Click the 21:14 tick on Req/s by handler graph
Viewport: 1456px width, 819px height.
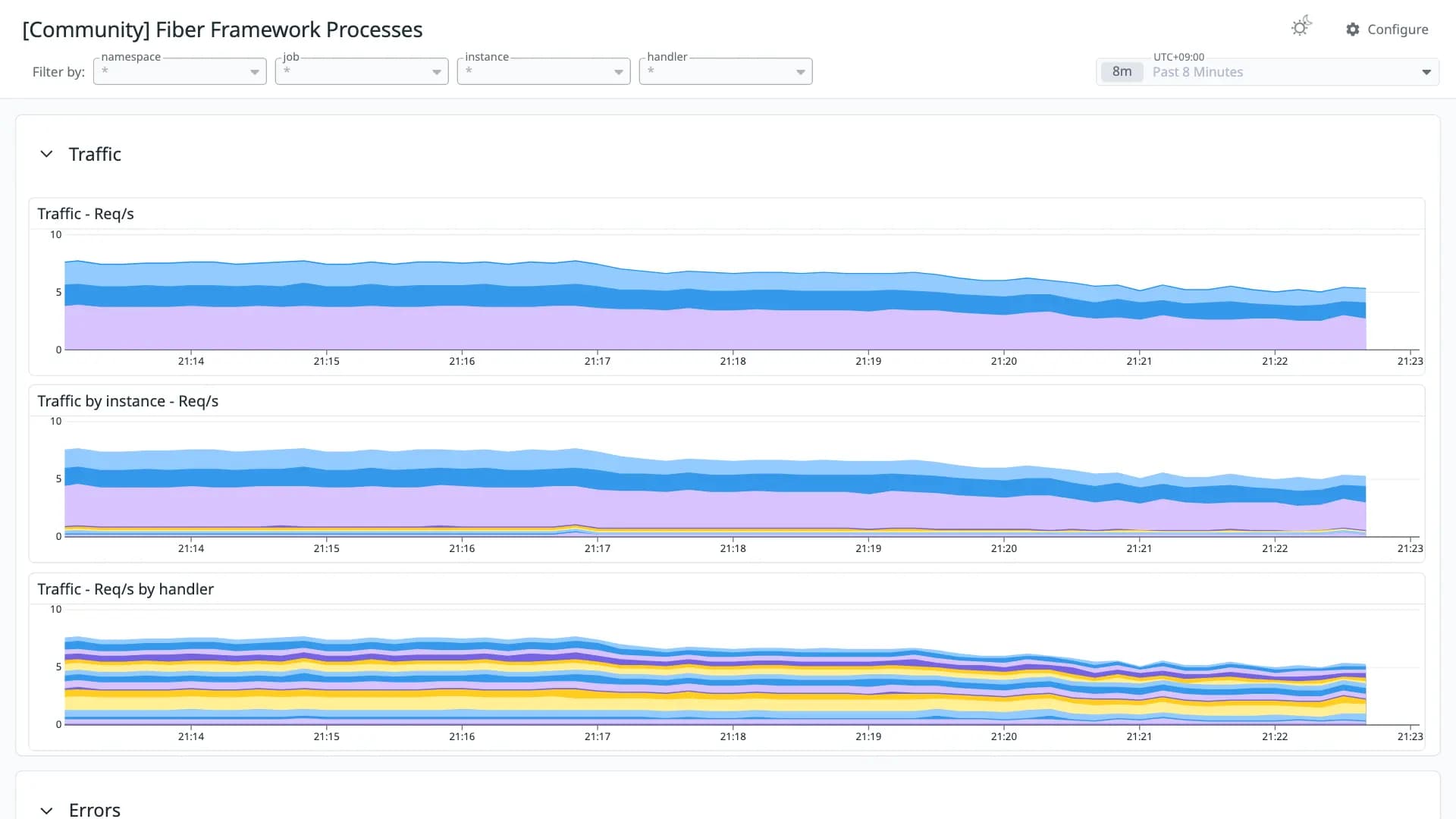191,736
